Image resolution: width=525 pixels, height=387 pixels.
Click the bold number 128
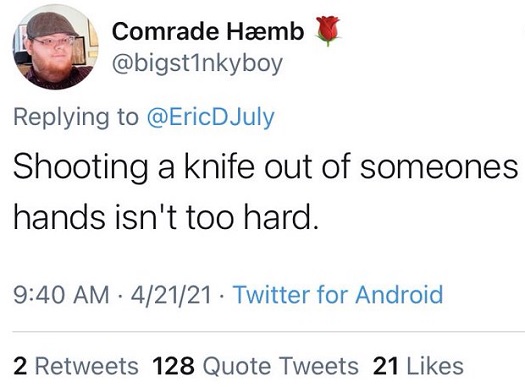173,366
